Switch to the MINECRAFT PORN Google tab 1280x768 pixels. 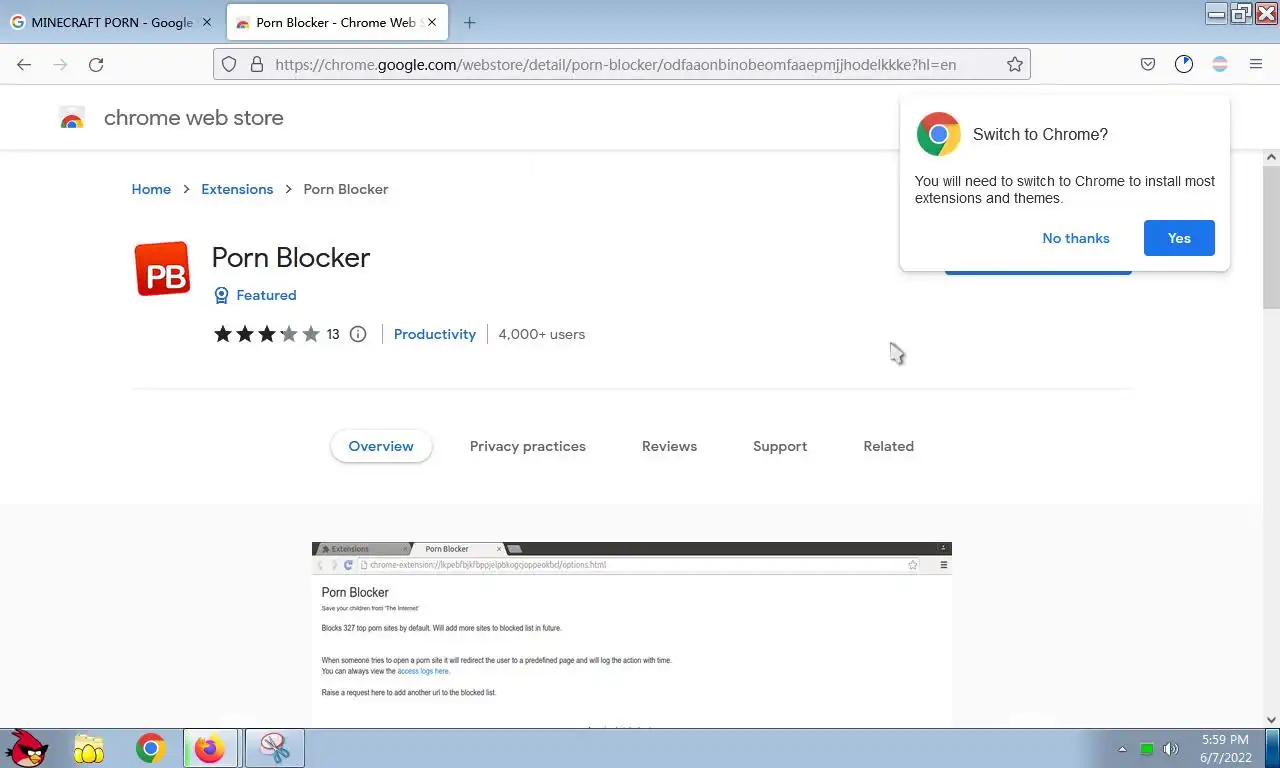(x=110, y=22)
